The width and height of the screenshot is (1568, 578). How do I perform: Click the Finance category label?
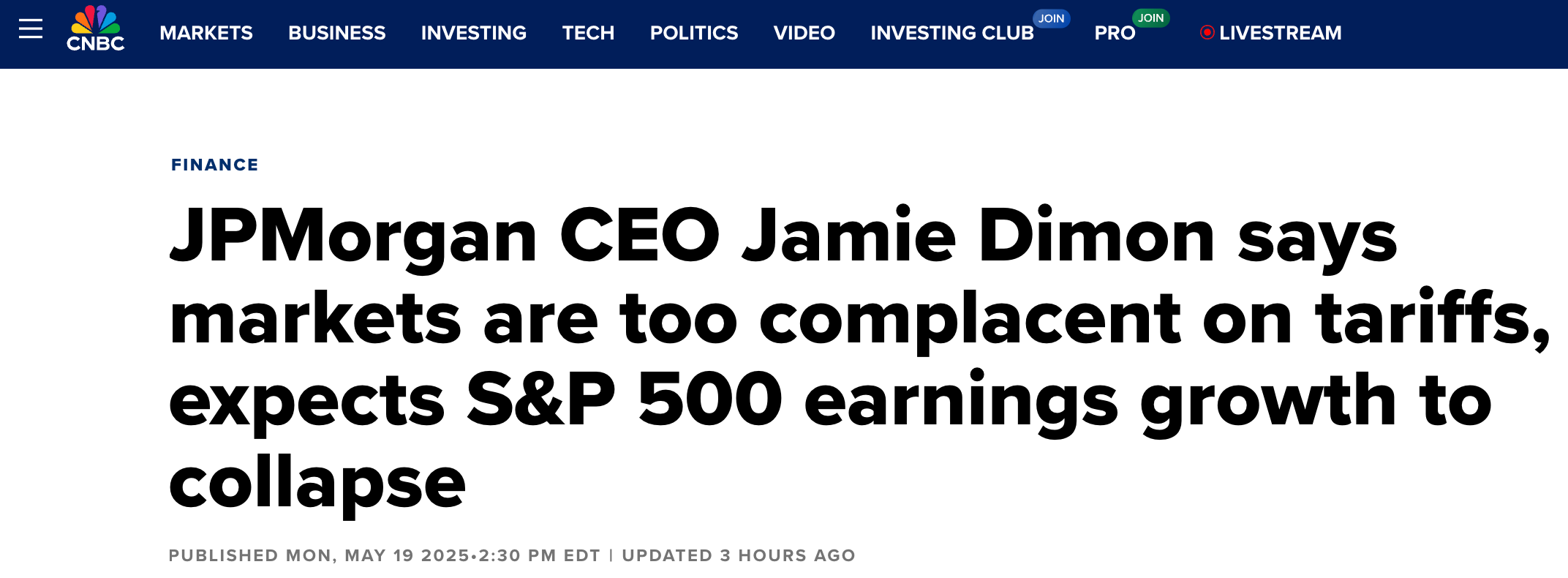coord(215,165)
